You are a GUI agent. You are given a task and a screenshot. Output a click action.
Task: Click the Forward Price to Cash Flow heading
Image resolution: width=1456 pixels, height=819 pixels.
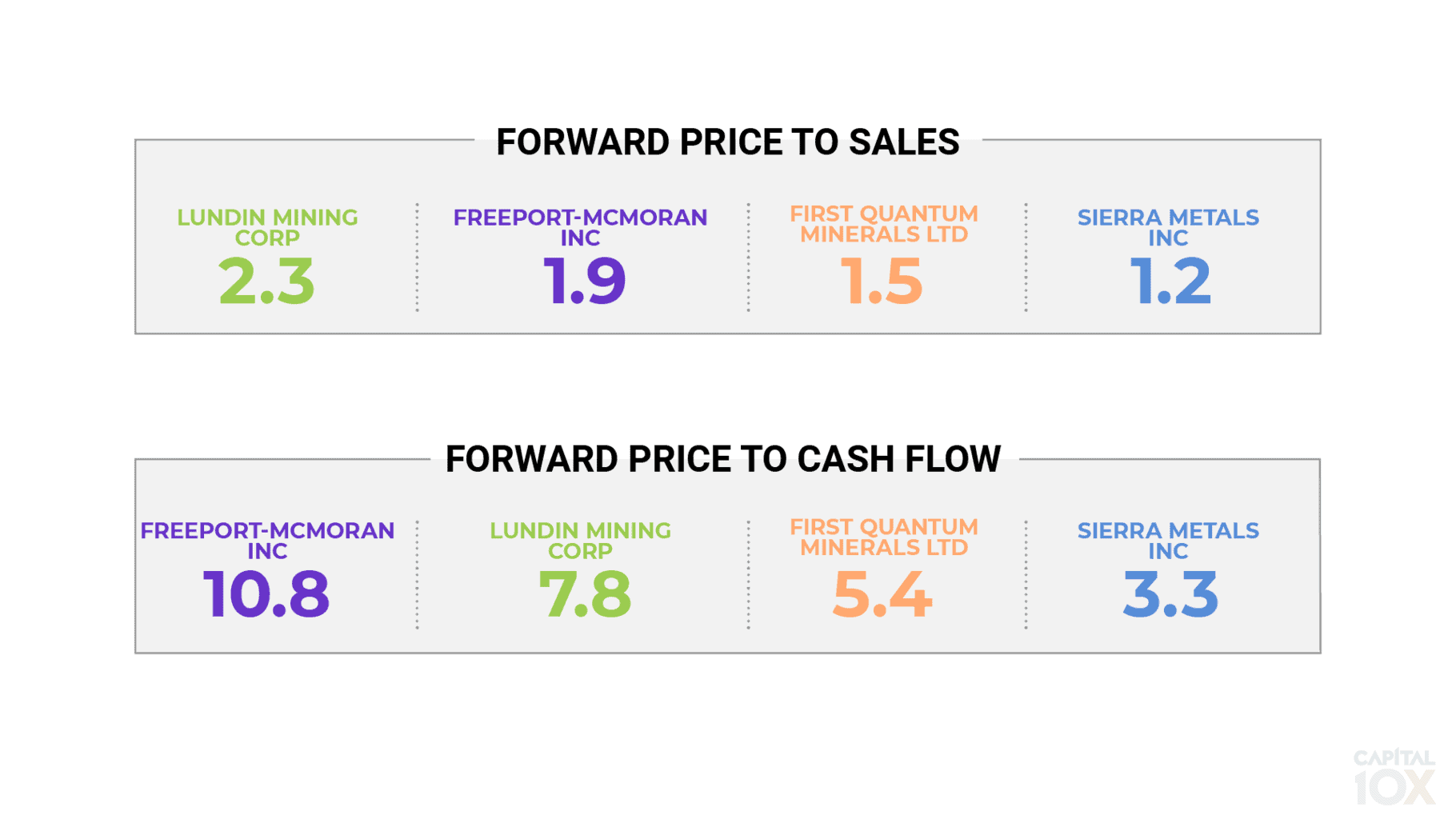[723, 460]
